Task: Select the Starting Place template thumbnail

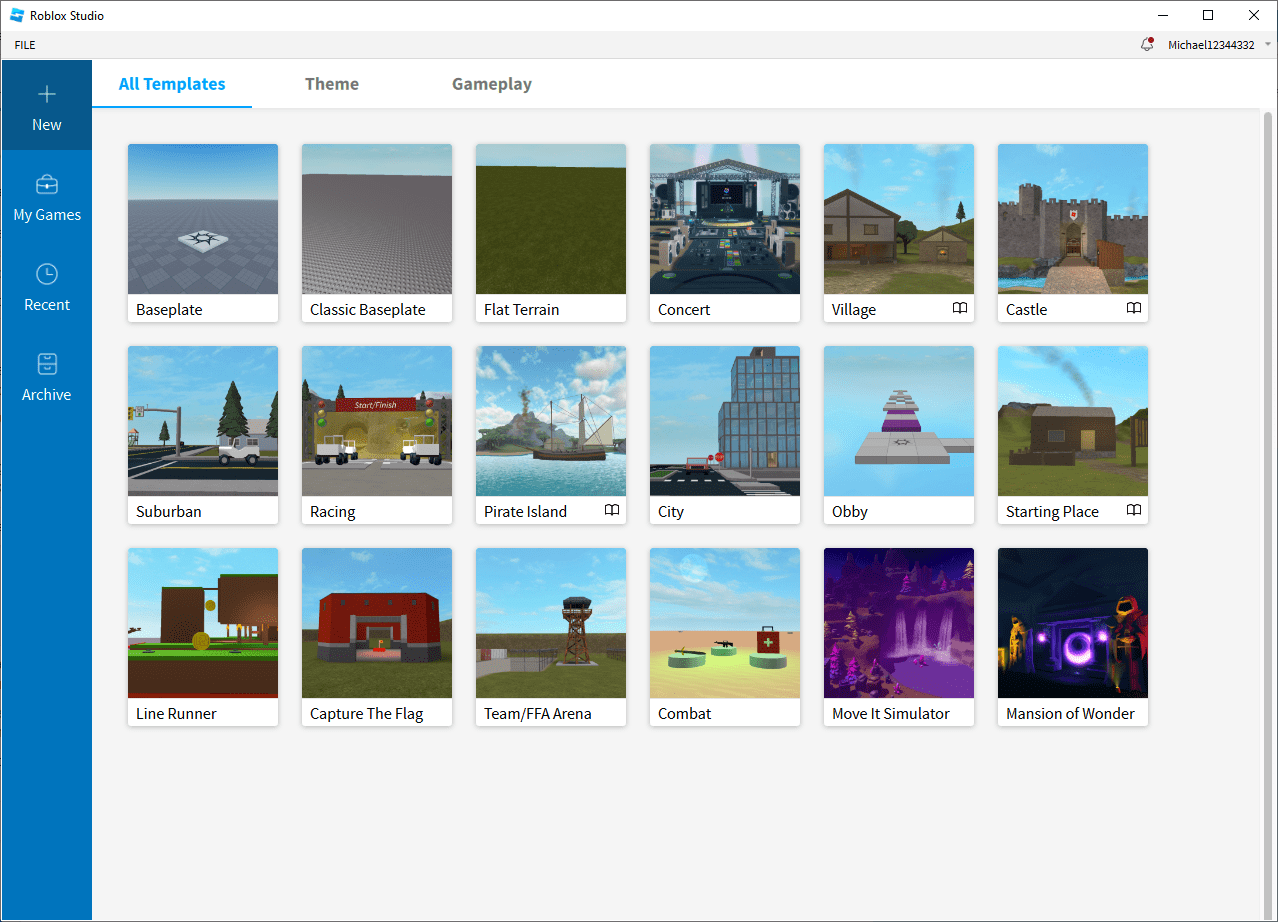Action: 1073,421
